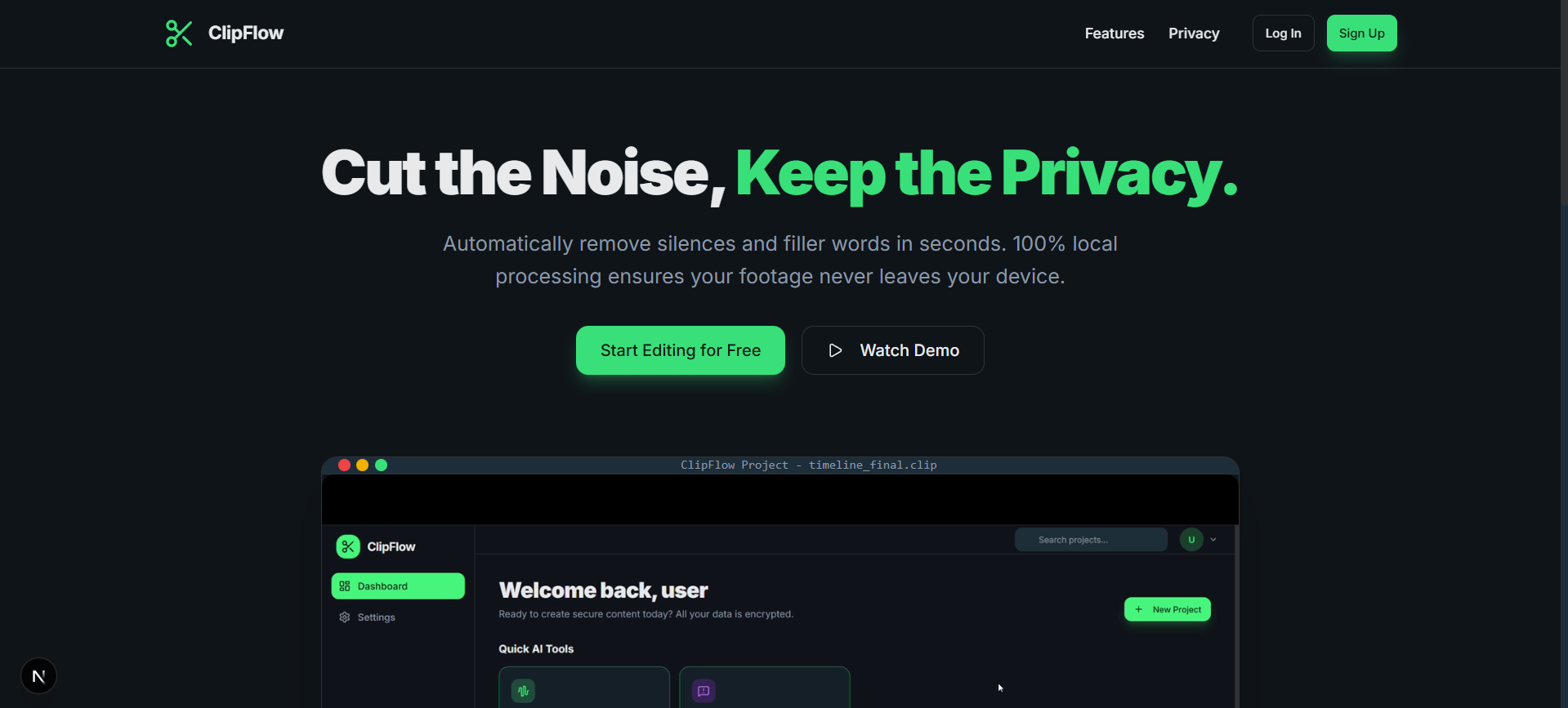Image resolution: width=1568 pixels, height=708 pixels.
Task: Click the green window dot in mockup
Action: click(x=381, y=465)
